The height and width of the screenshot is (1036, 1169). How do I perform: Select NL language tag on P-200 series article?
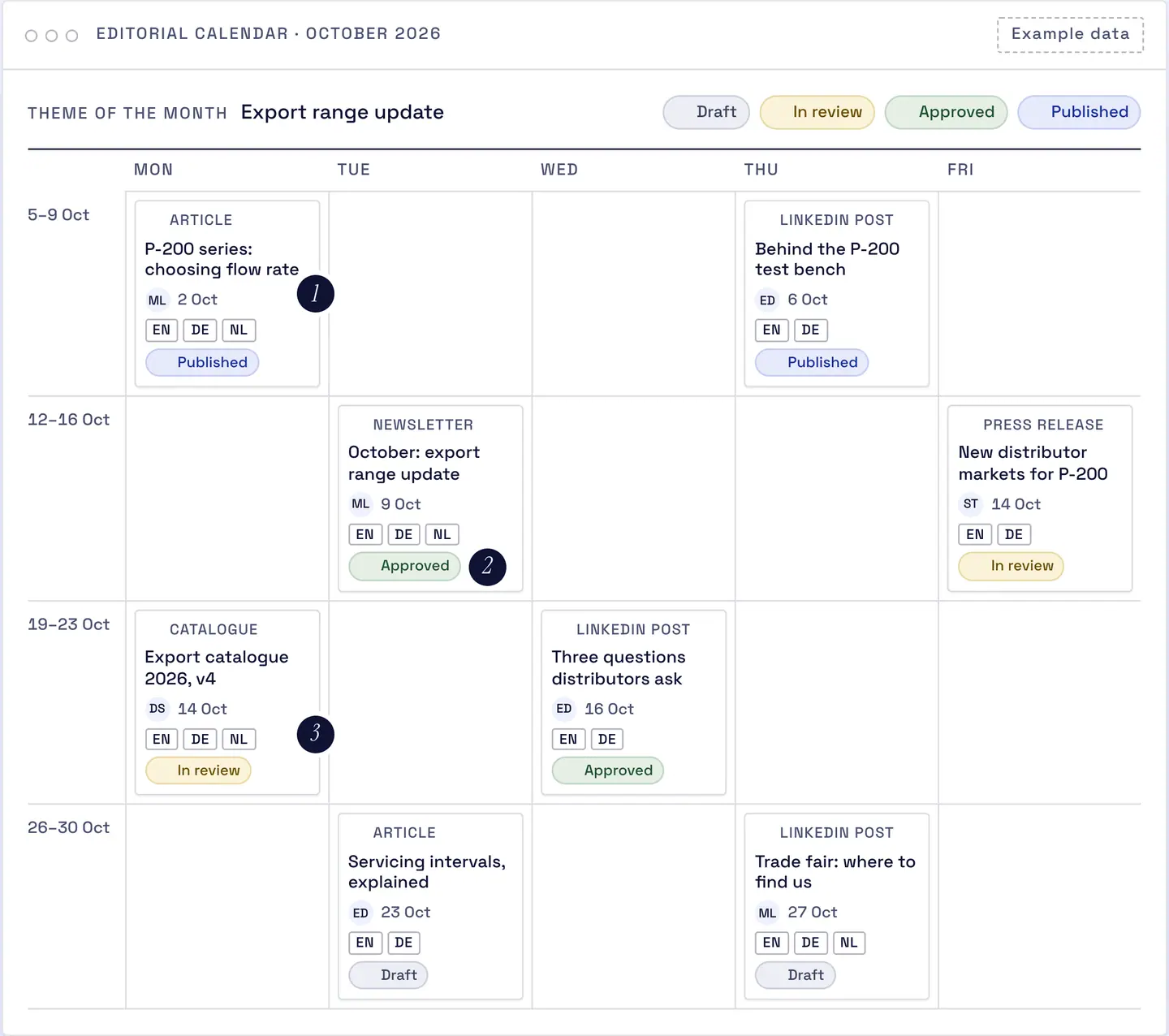[239, 330]
